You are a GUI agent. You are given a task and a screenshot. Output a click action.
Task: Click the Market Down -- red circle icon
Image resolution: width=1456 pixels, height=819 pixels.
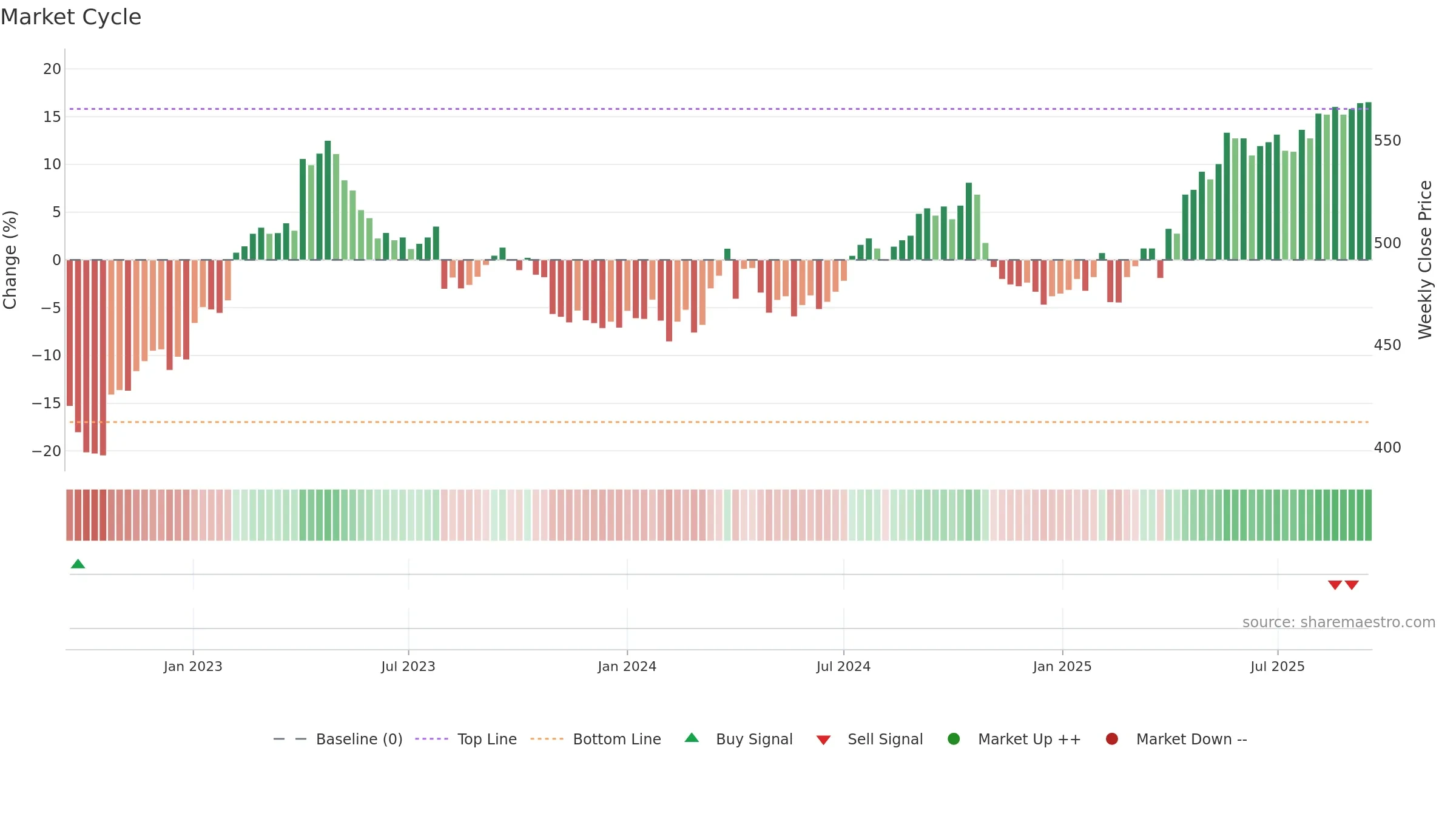(x=1112, y=739)
